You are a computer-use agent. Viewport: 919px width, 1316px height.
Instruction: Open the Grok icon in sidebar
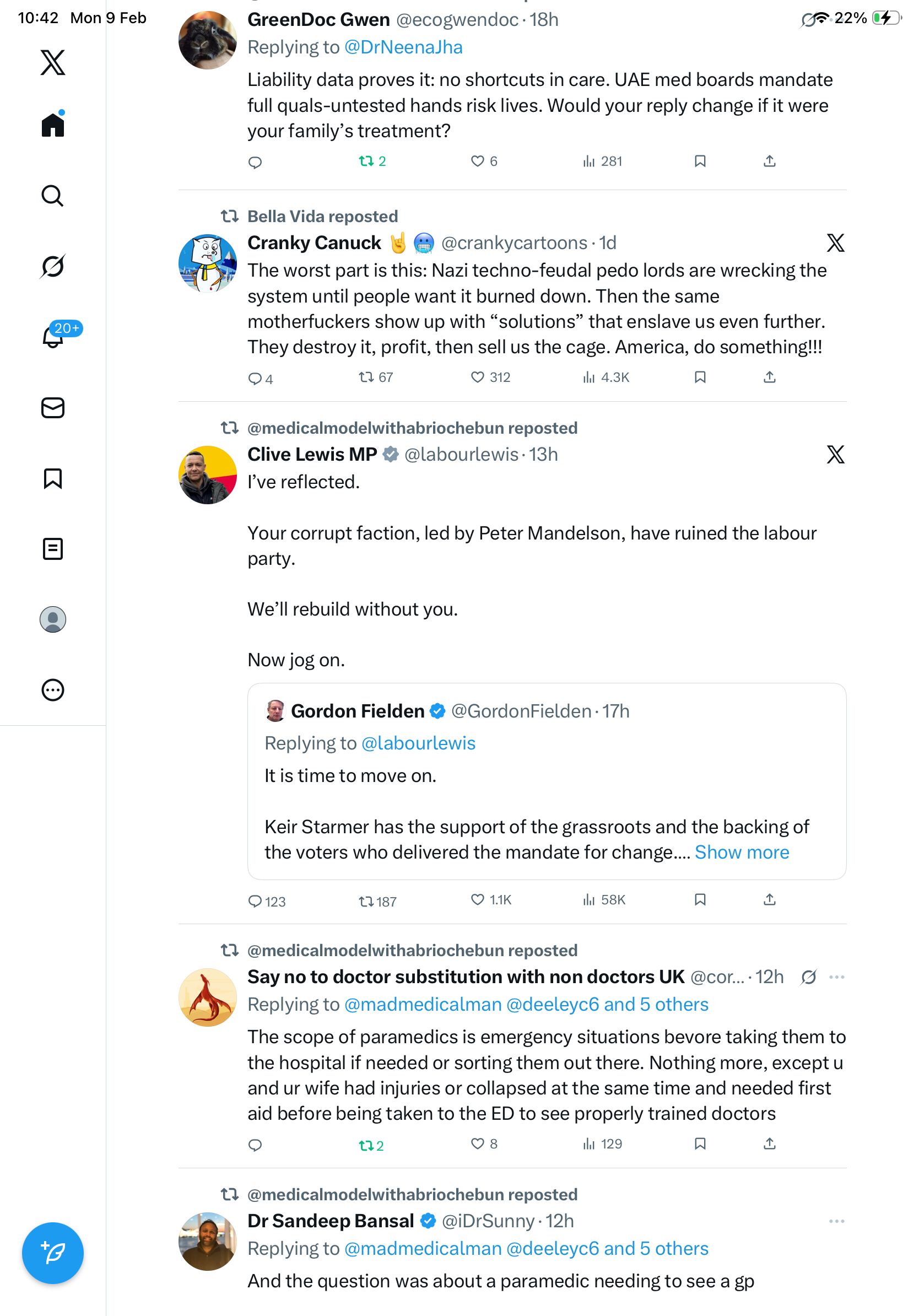[x=52, y=267]
